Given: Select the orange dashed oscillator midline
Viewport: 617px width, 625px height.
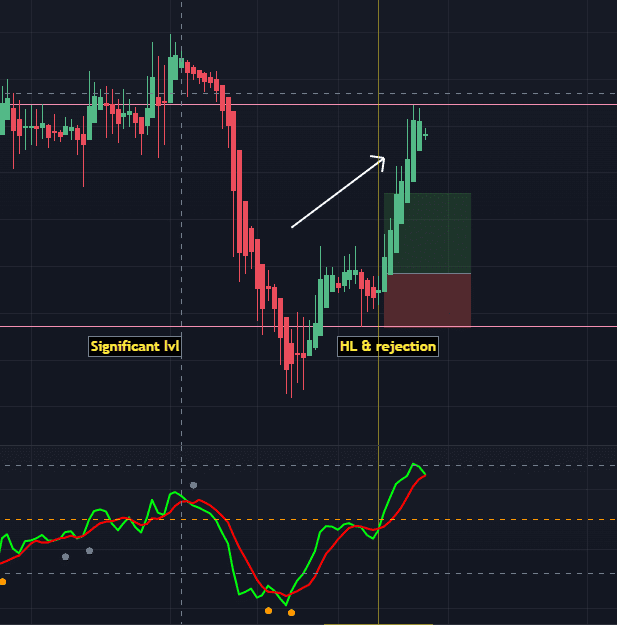Looking at the screenshot, I should [308, 520].
